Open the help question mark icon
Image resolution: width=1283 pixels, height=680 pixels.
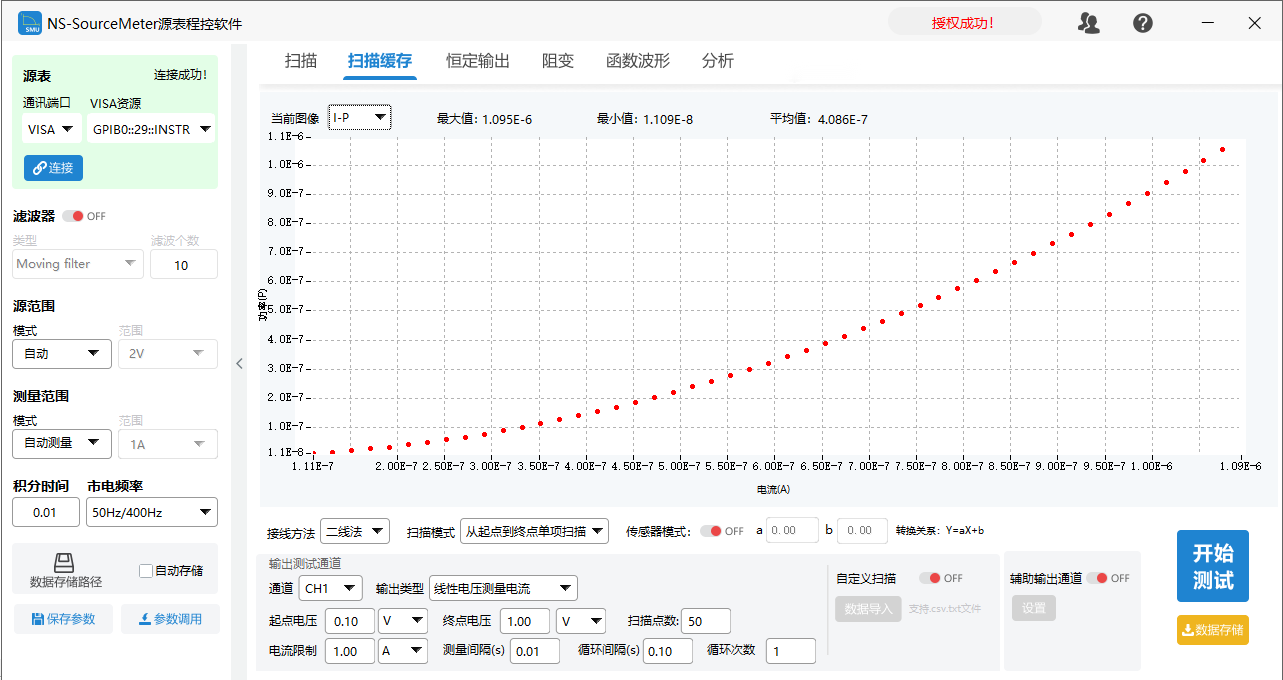[x=1143, y=23]
